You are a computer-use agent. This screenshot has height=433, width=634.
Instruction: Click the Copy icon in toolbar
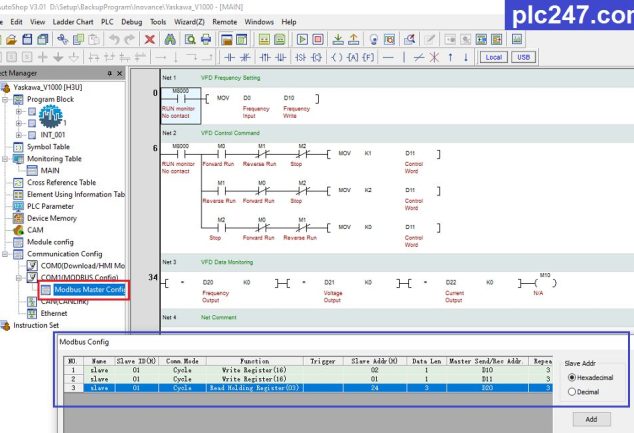point(78,39)
